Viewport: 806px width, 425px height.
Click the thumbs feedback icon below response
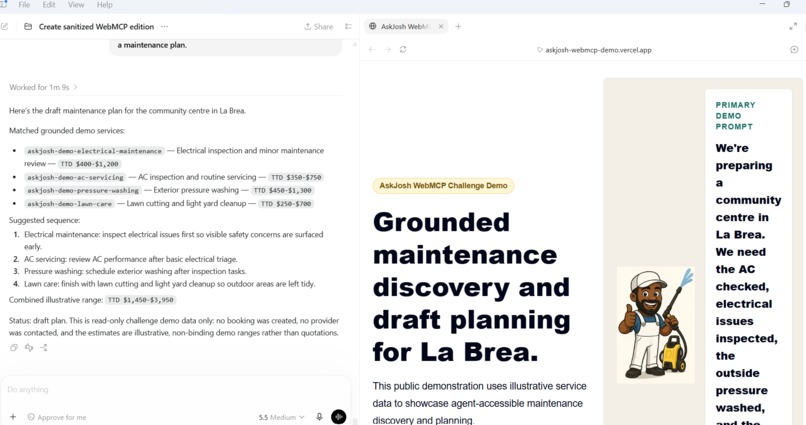click(x=29, y=348)
